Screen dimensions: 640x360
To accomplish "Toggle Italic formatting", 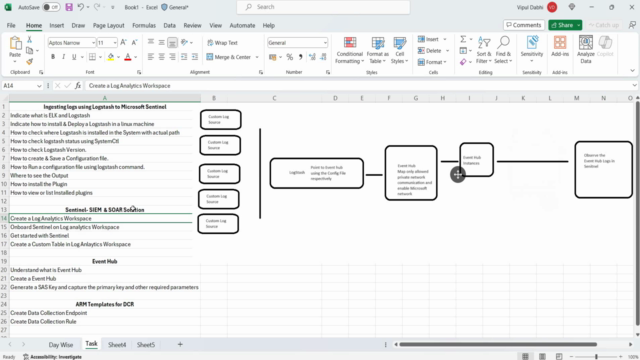I will point(63,57).
